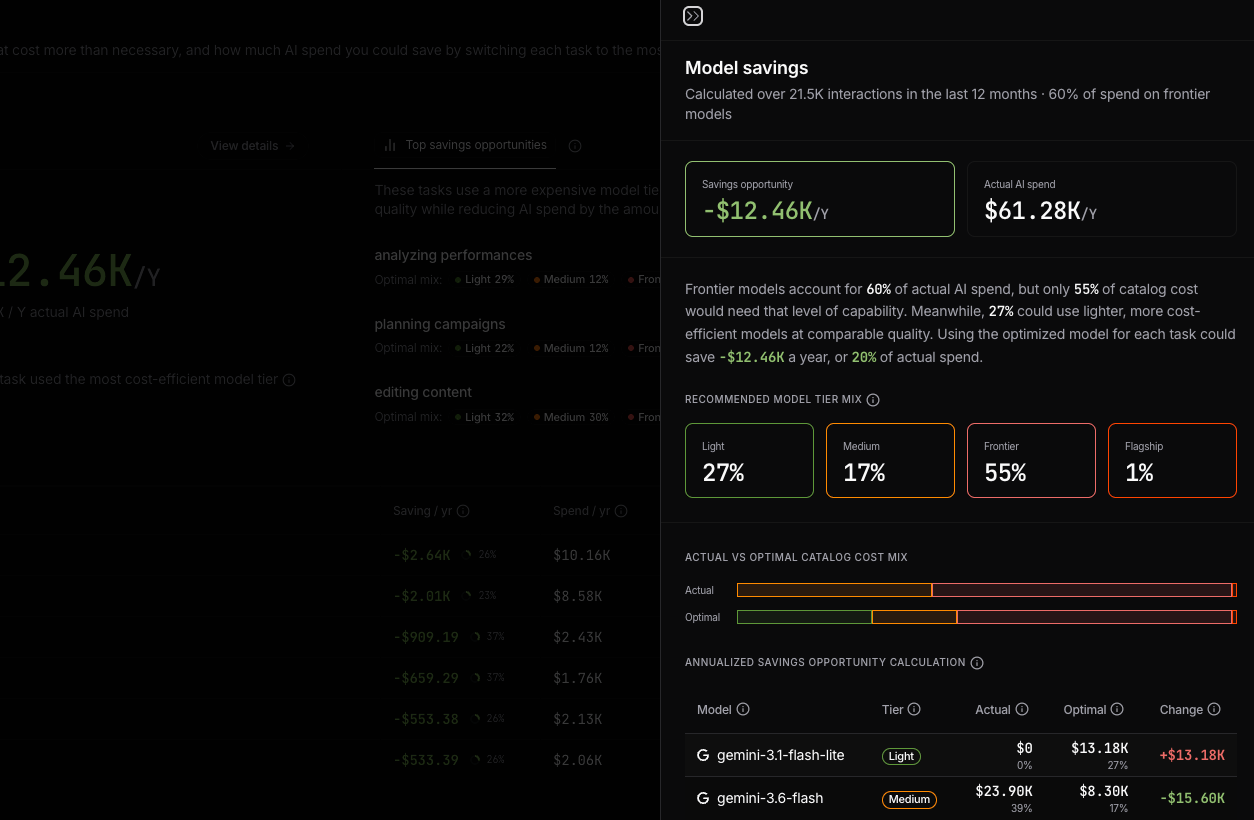Screen dimensions: 1254x820
Task: Click the -$2.64K saving value
Action: tap(422, 555)
